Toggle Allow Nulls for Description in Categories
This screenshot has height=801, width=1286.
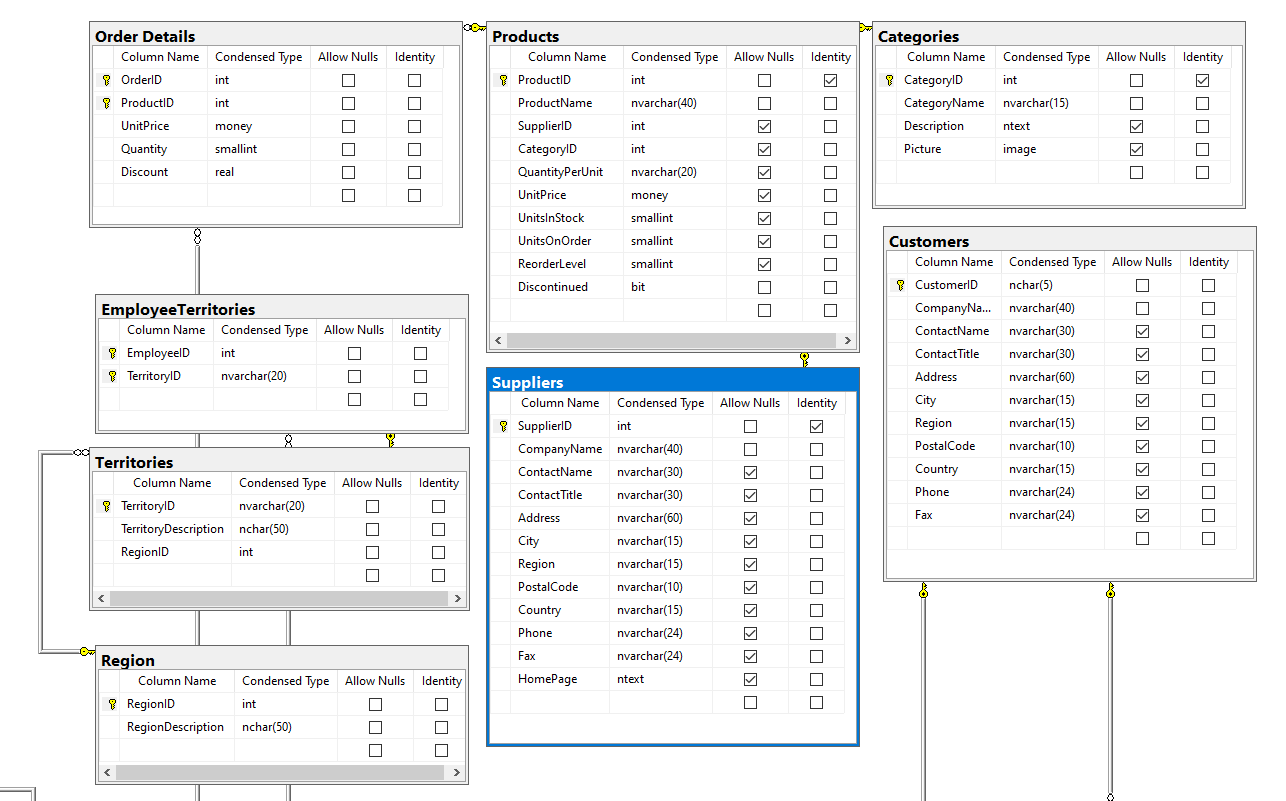1136,126
